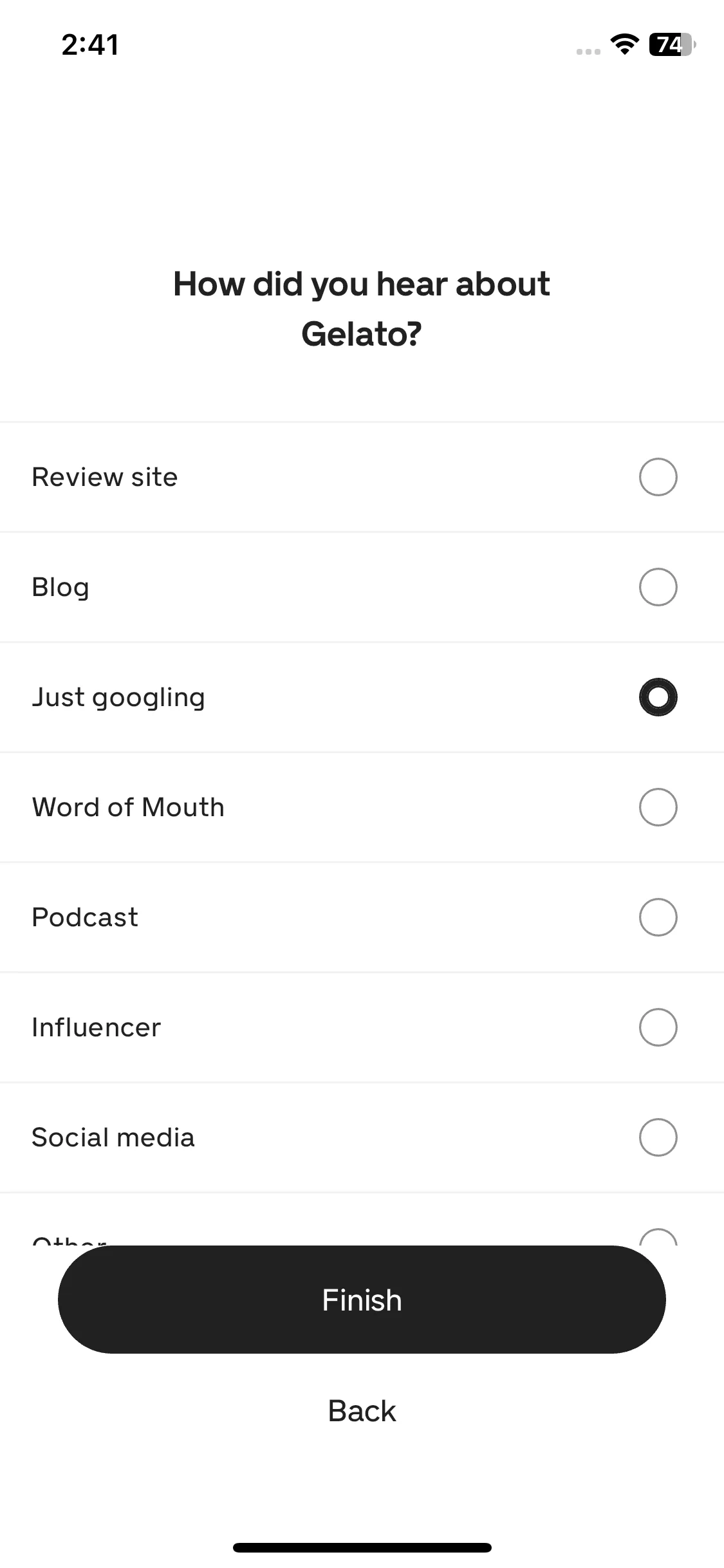Select the Review site radio button
Viewport: 724px width, 1568px height.
pos(658,477)
